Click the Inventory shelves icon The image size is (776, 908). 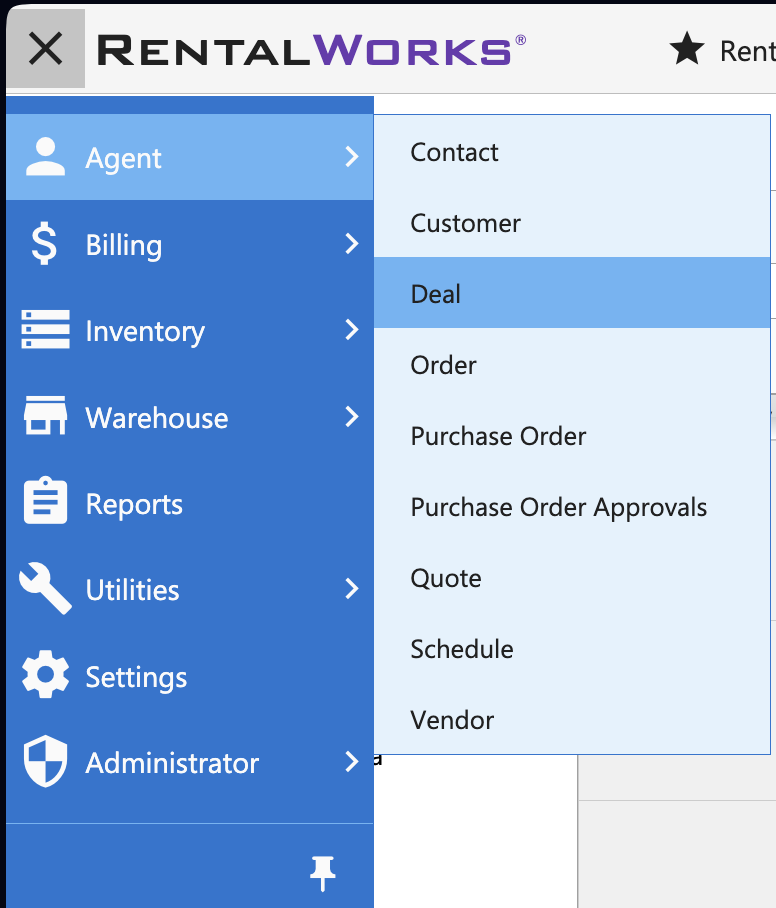(45, 329)
